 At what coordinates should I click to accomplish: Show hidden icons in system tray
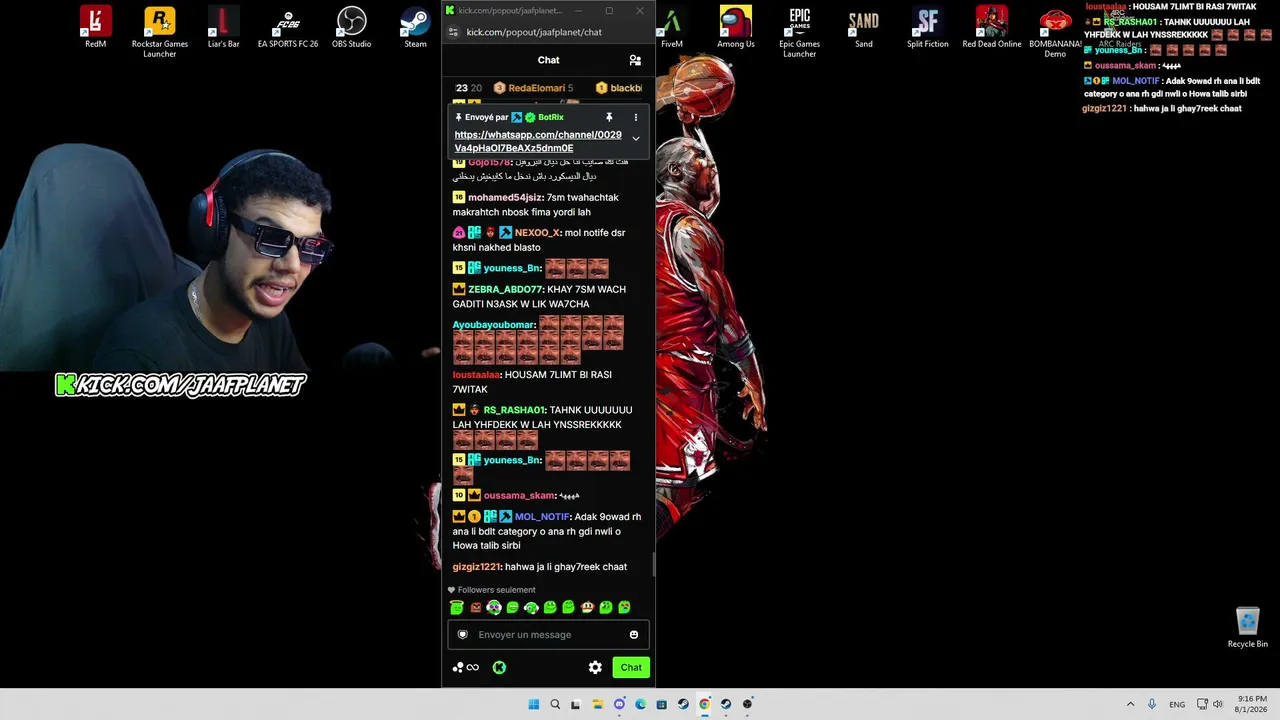(1130, 704)
